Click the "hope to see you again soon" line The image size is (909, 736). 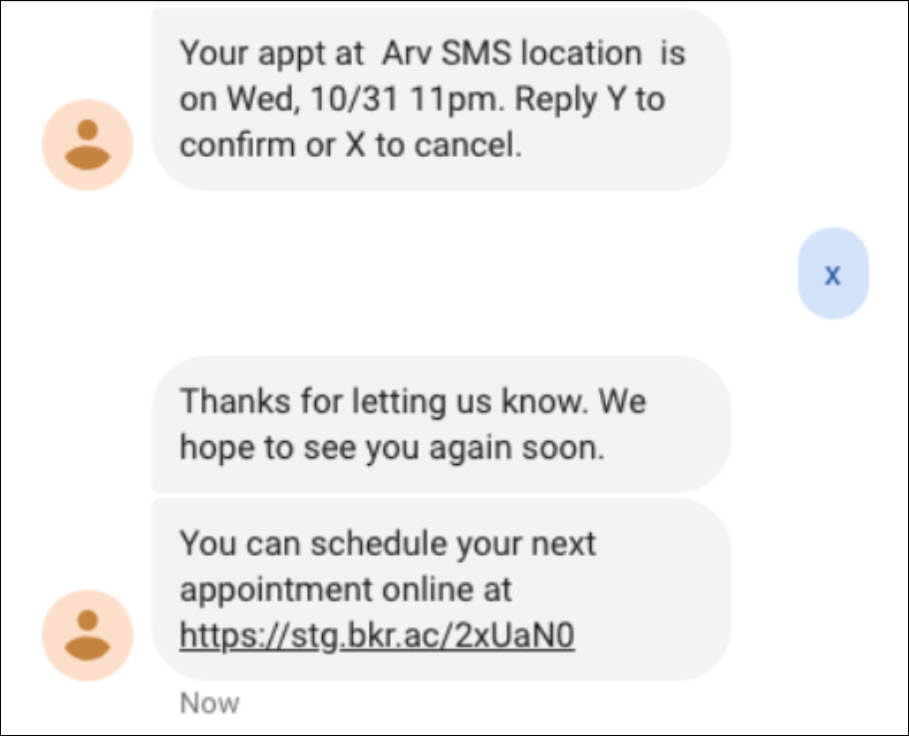pos(392,448)
